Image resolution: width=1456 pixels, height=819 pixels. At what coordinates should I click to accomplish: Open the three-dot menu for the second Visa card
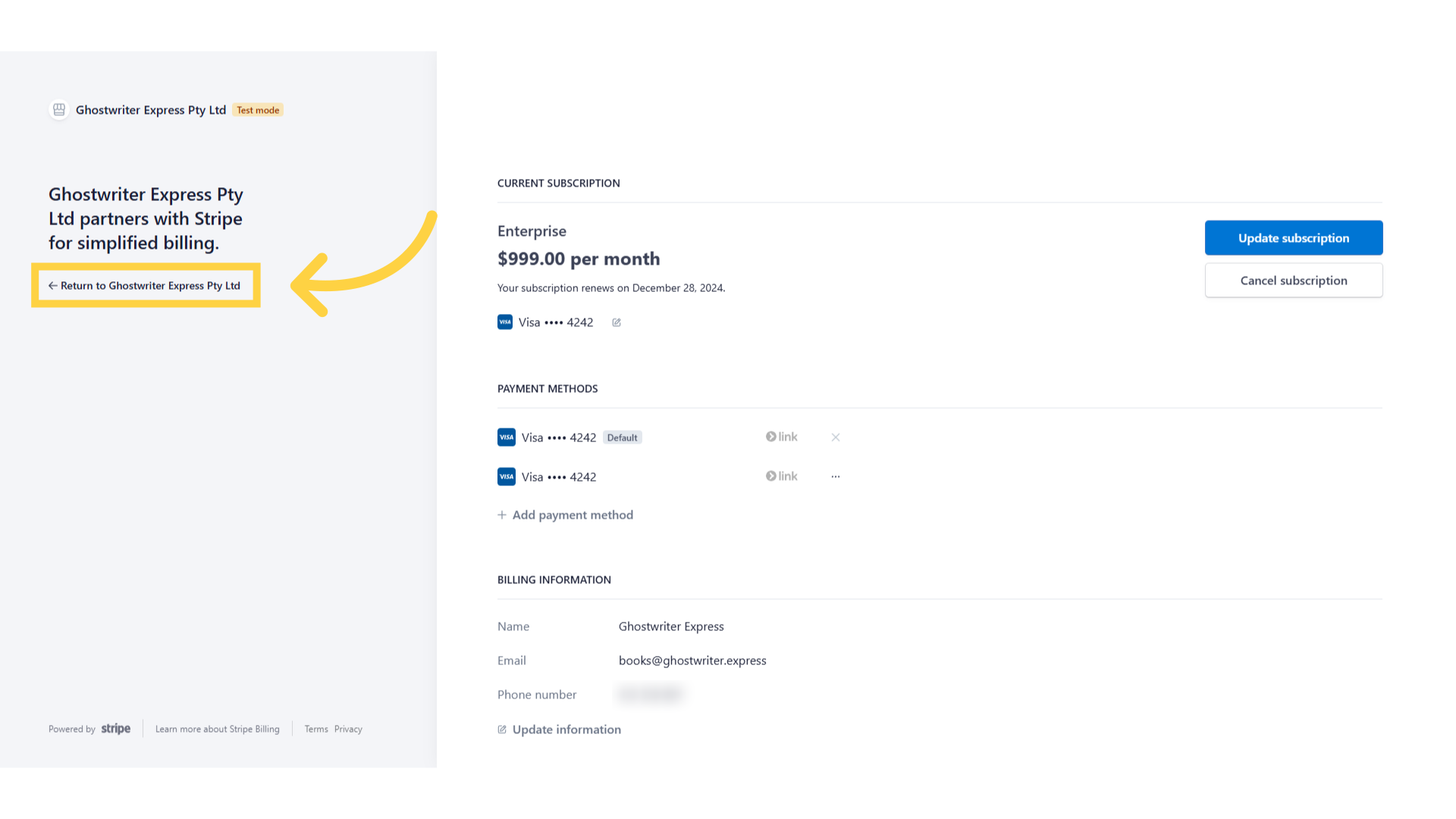tap(836, 477)
